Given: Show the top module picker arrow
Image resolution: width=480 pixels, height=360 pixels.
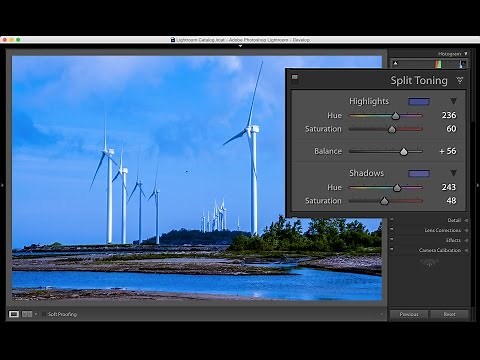Looking at the screenshot, I should 240,46.
